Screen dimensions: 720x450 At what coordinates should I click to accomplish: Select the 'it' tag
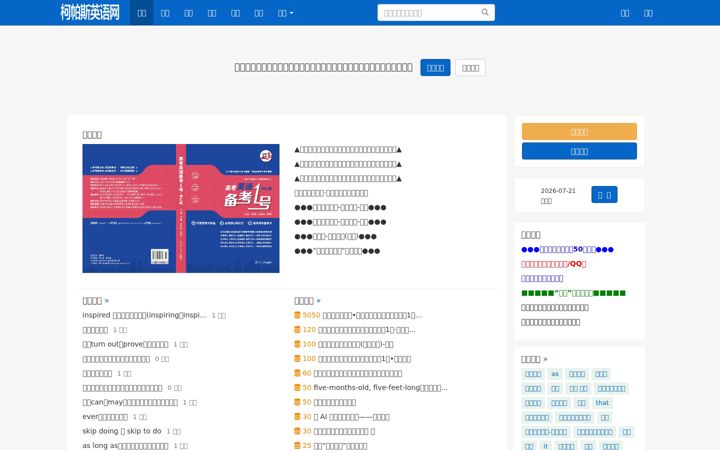(546, 446)
